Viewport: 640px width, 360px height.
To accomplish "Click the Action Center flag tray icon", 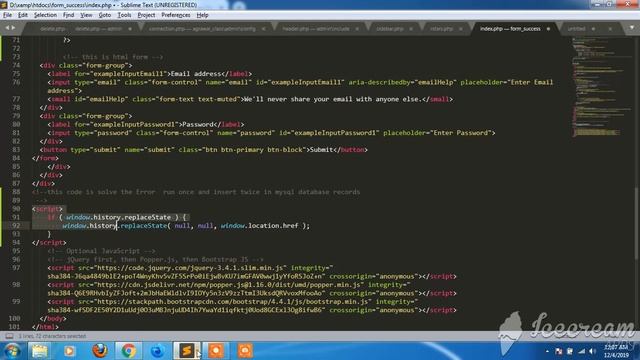I will tap(559, 351).
